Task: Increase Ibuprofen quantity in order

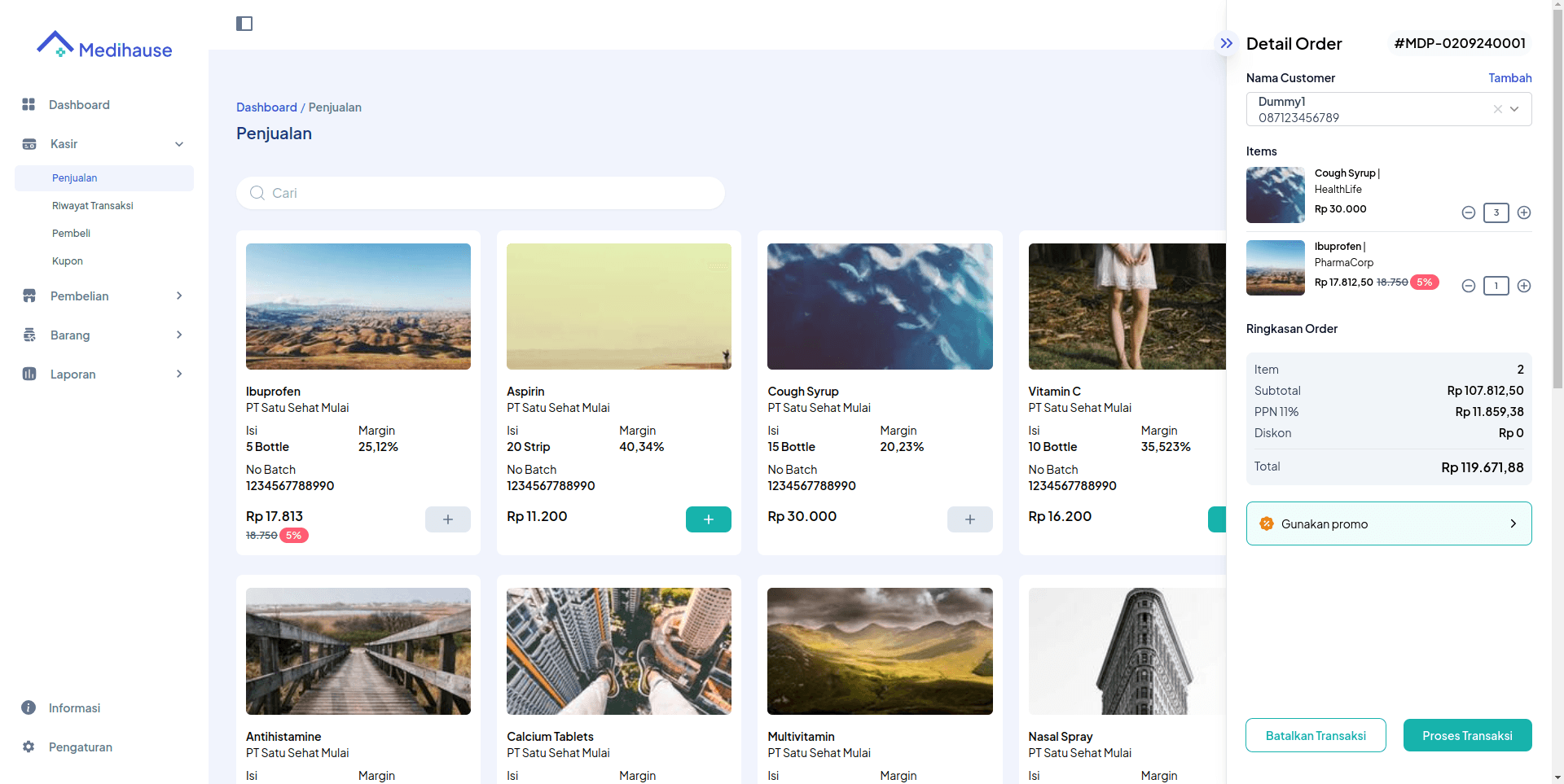Action: [1524, 286]
